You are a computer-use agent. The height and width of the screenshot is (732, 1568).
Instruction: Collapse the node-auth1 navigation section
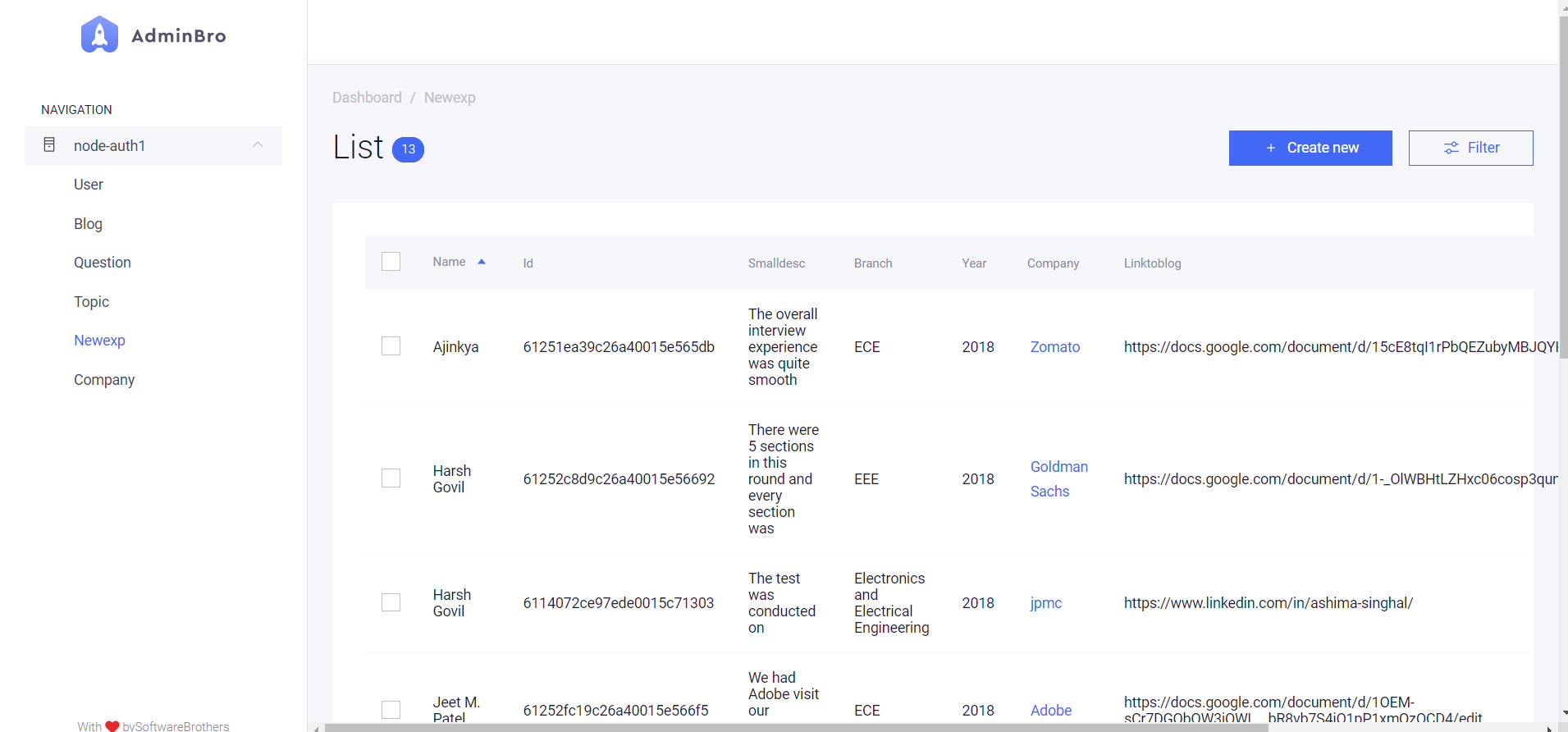(x=258, y=144)
